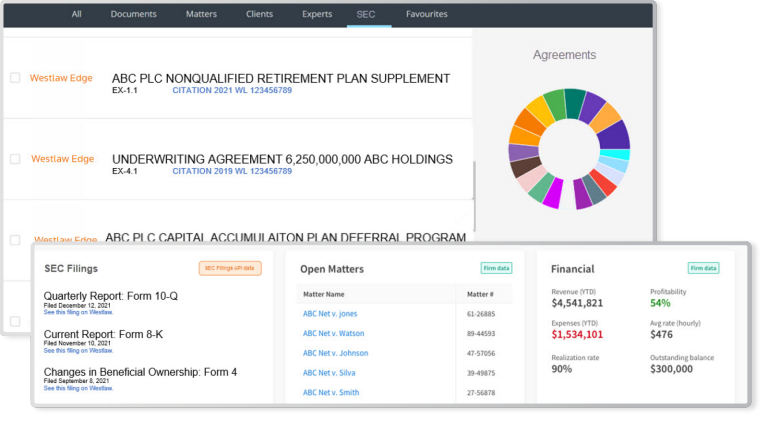The height and width of the screenshot is (432, 768).
Task: Click the Firm data badge in Open Matters
Action: coord(496,268)
